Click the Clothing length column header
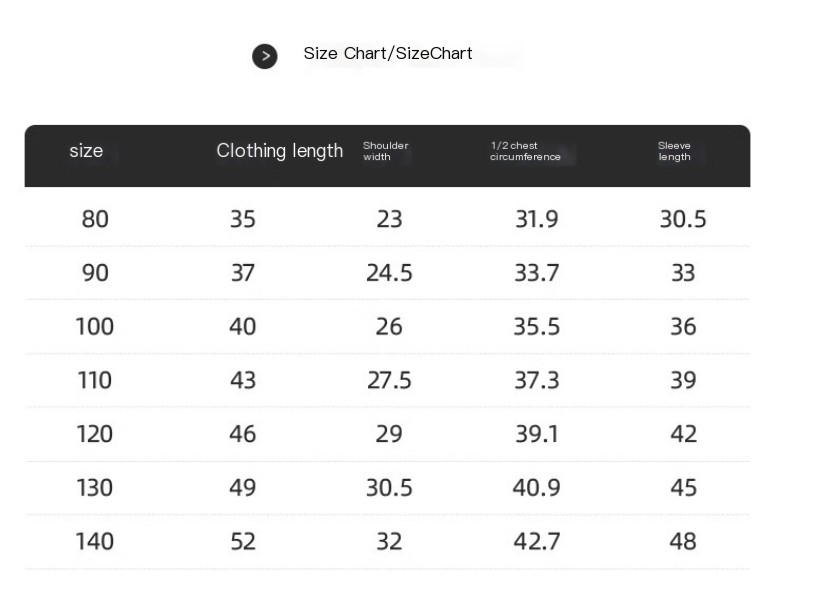Image resolution: width=837 pixels, height=615 pixels. tap(279, 151)
